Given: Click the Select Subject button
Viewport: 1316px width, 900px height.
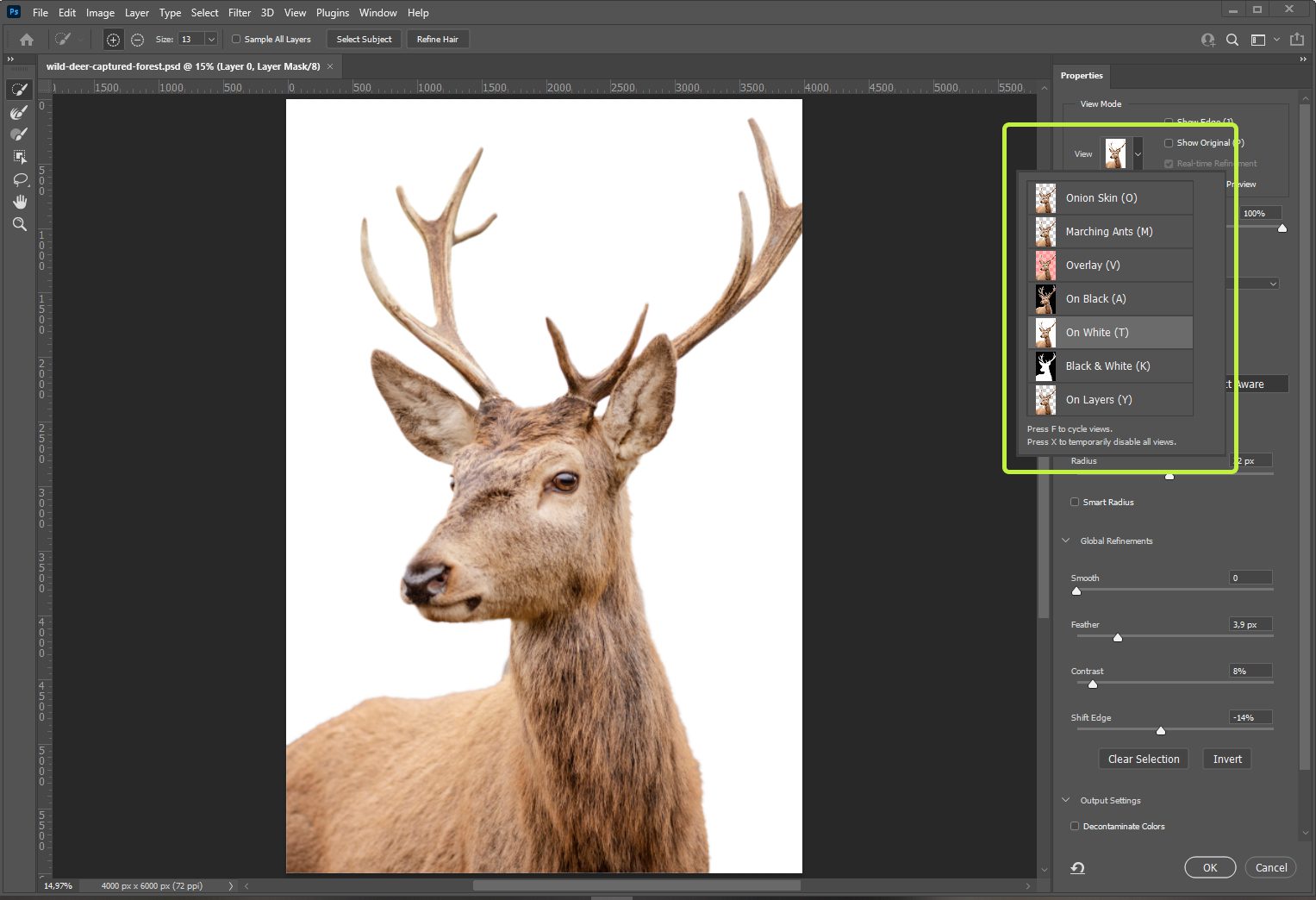Looking at the screenshot, I should click(x=364, y=40).
